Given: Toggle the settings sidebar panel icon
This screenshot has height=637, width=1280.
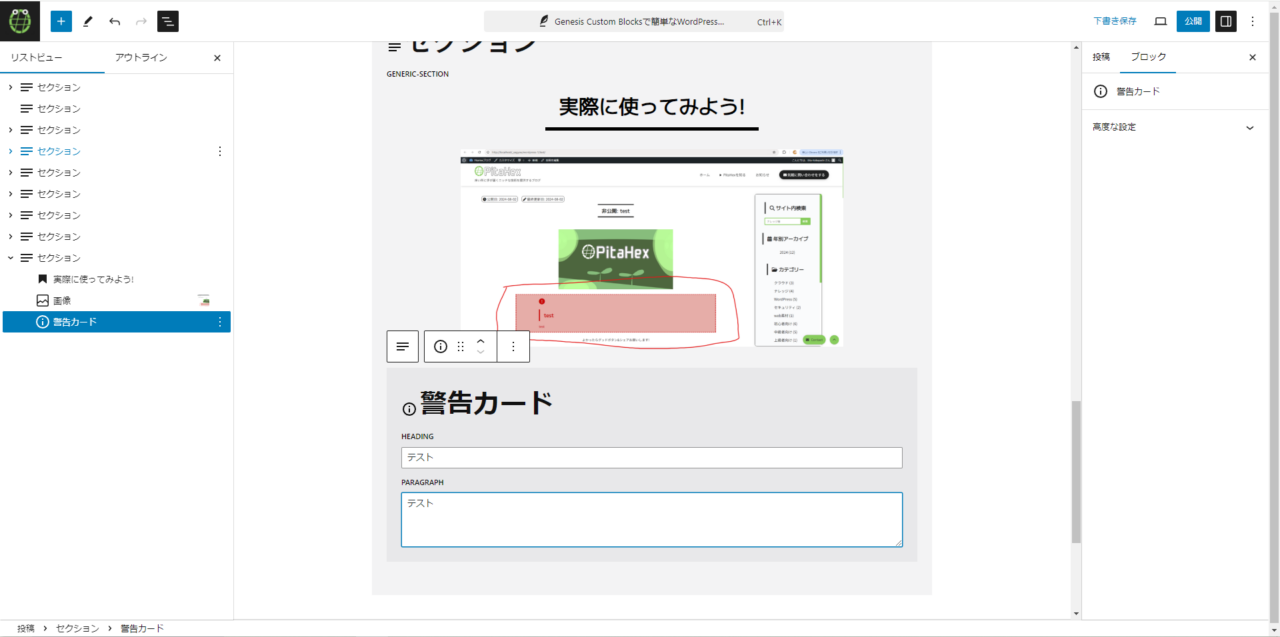Looking at the screenshot, I should (x=1225, y=21).
